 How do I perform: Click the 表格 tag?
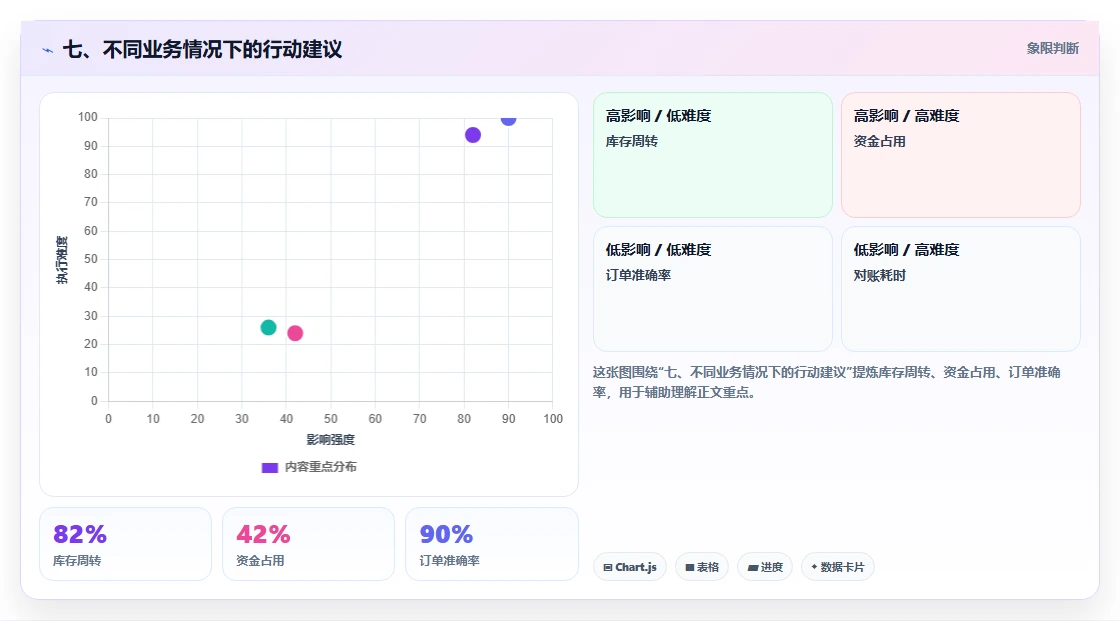click(702, 567)
